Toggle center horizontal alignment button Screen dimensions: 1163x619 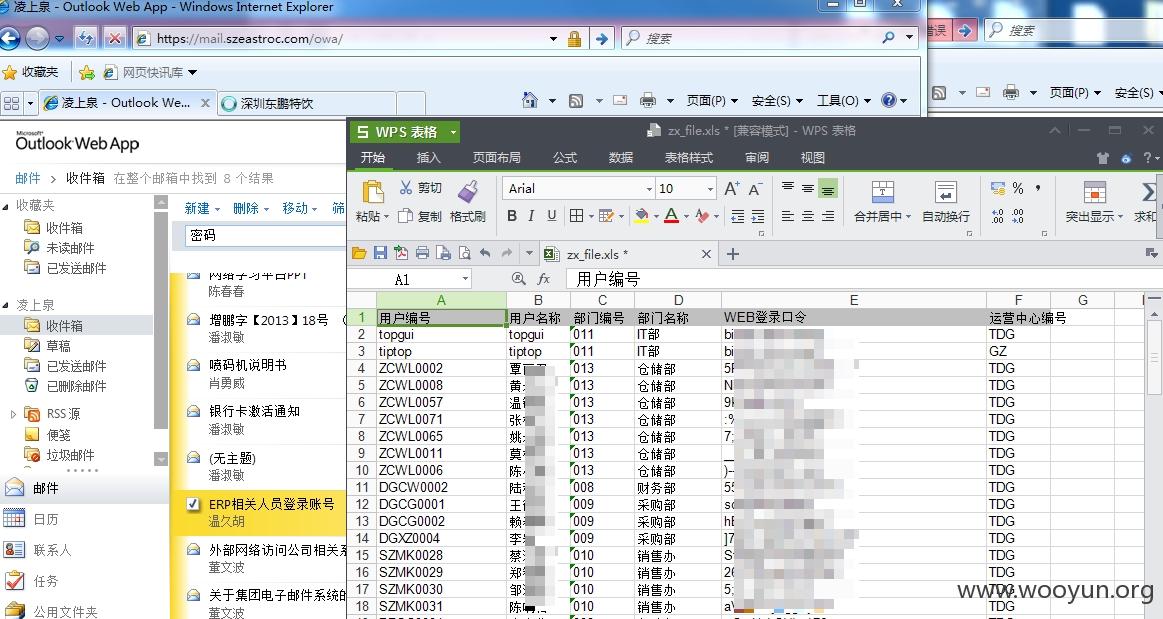[x=808, y=216]
